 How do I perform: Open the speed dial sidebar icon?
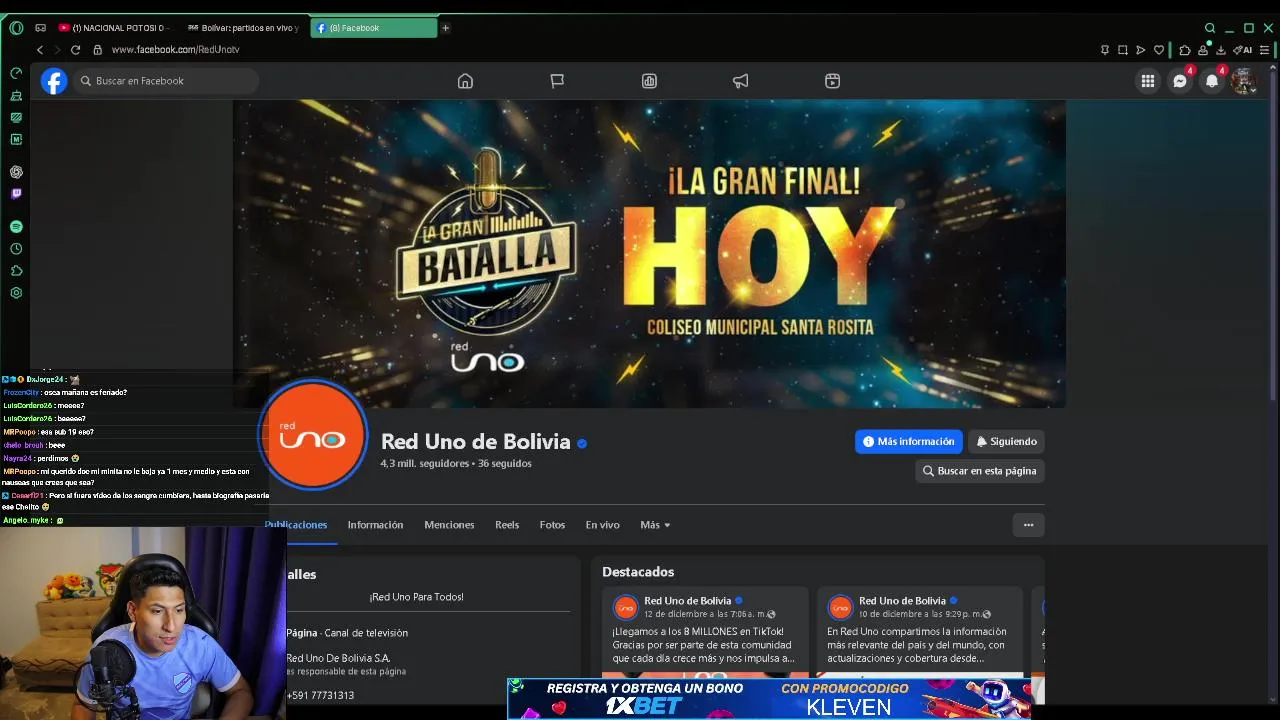coord(16,73)
